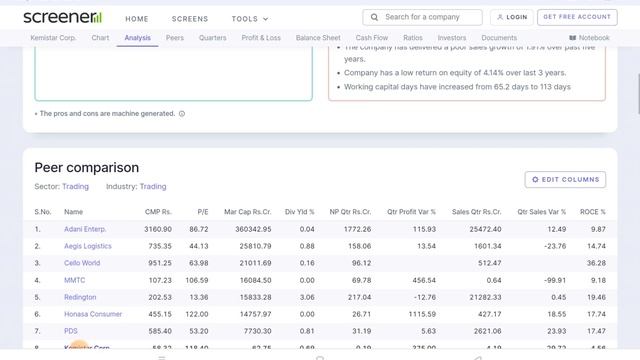Open the Ratios tab

413,38
